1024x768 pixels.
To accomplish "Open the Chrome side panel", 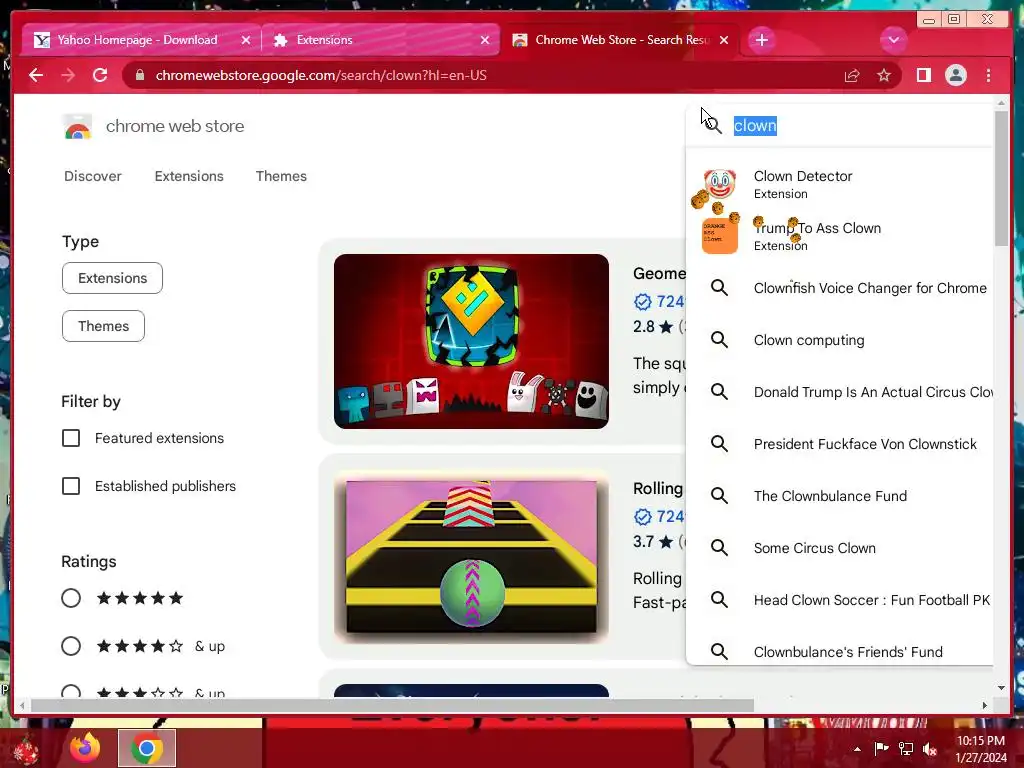I will point(923,75).
